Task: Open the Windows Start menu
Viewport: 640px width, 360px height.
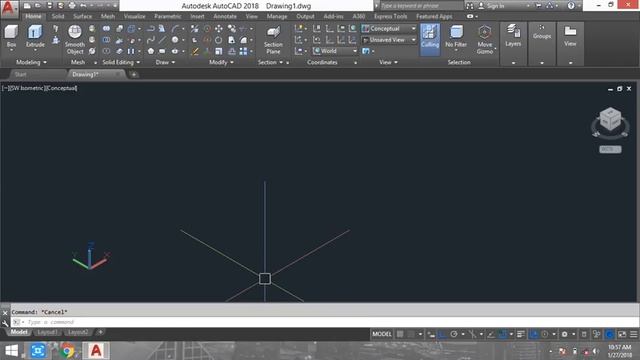Action: point(11,351)
